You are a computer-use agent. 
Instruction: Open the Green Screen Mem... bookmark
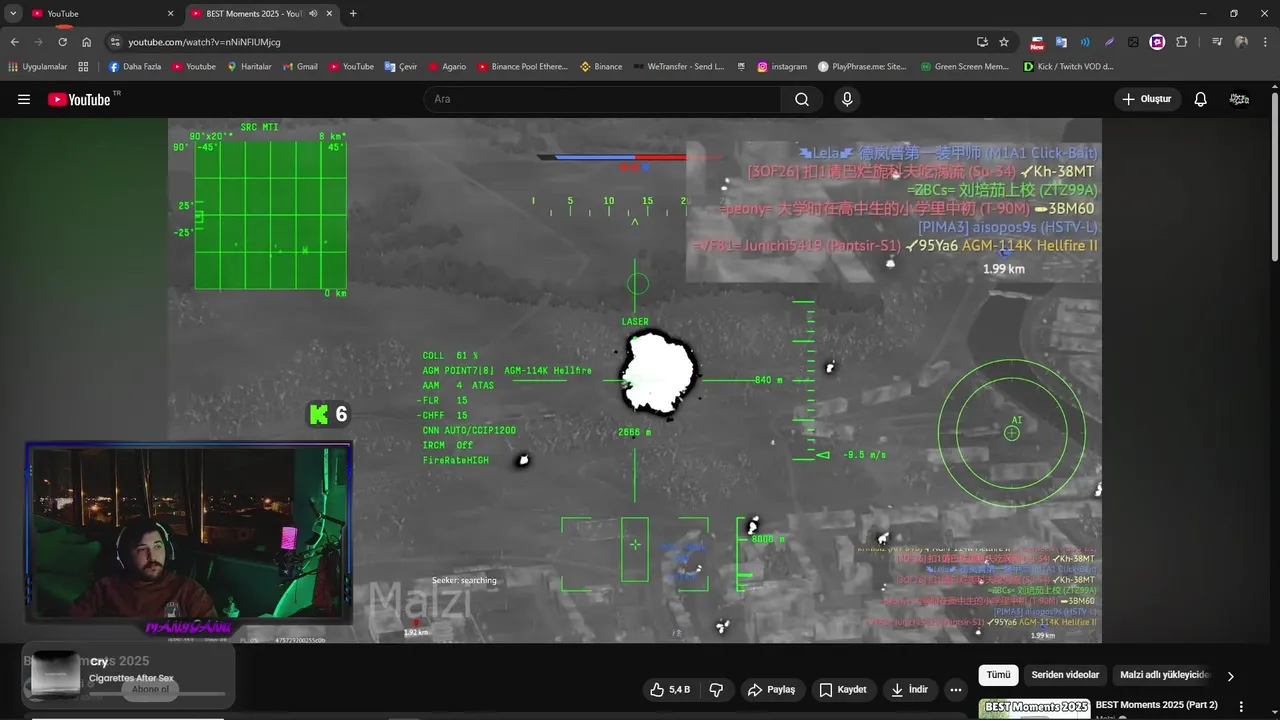point(964,67)
